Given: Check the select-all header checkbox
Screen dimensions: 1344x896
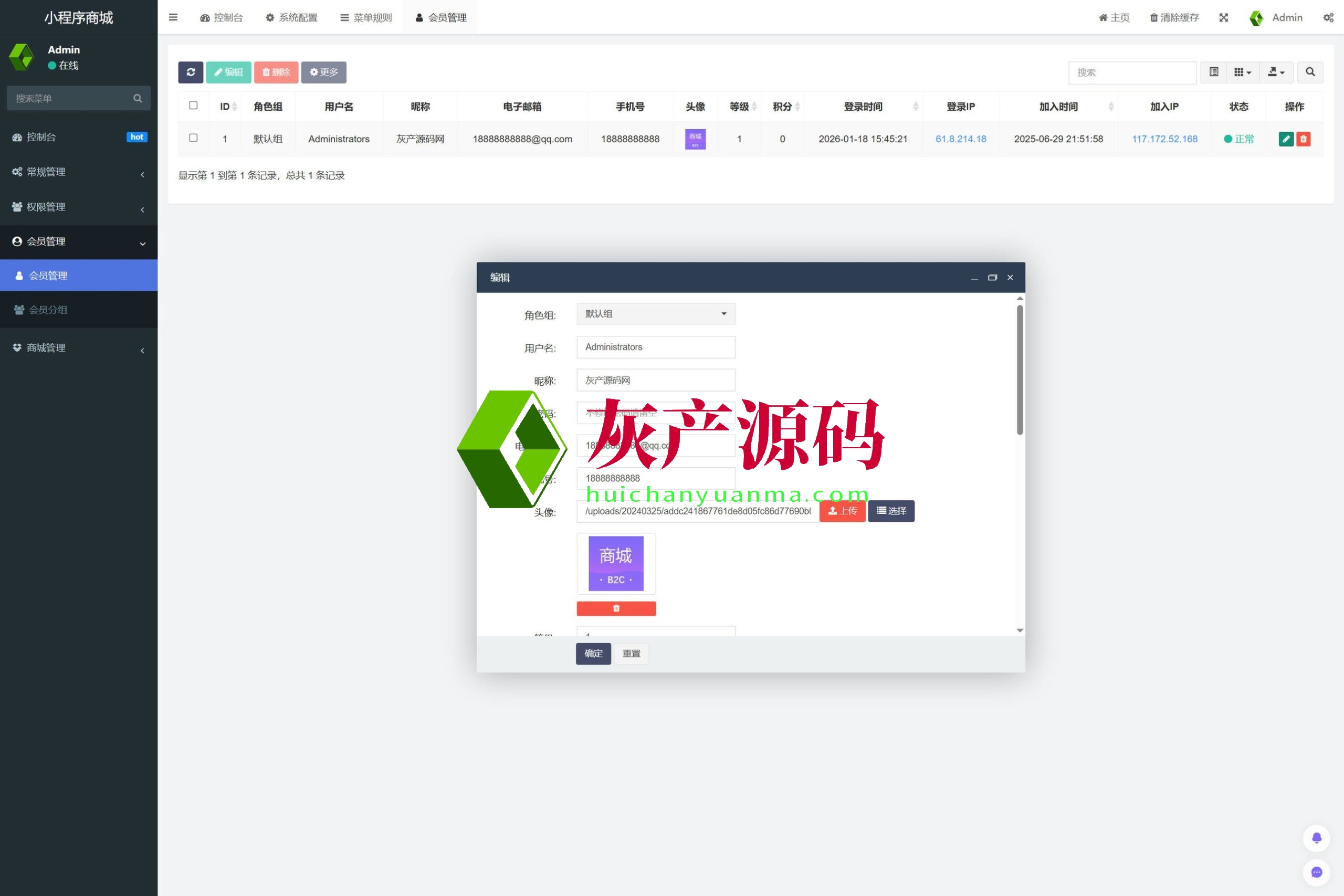Looking at the screenshot, I should [x=193, y=106].
